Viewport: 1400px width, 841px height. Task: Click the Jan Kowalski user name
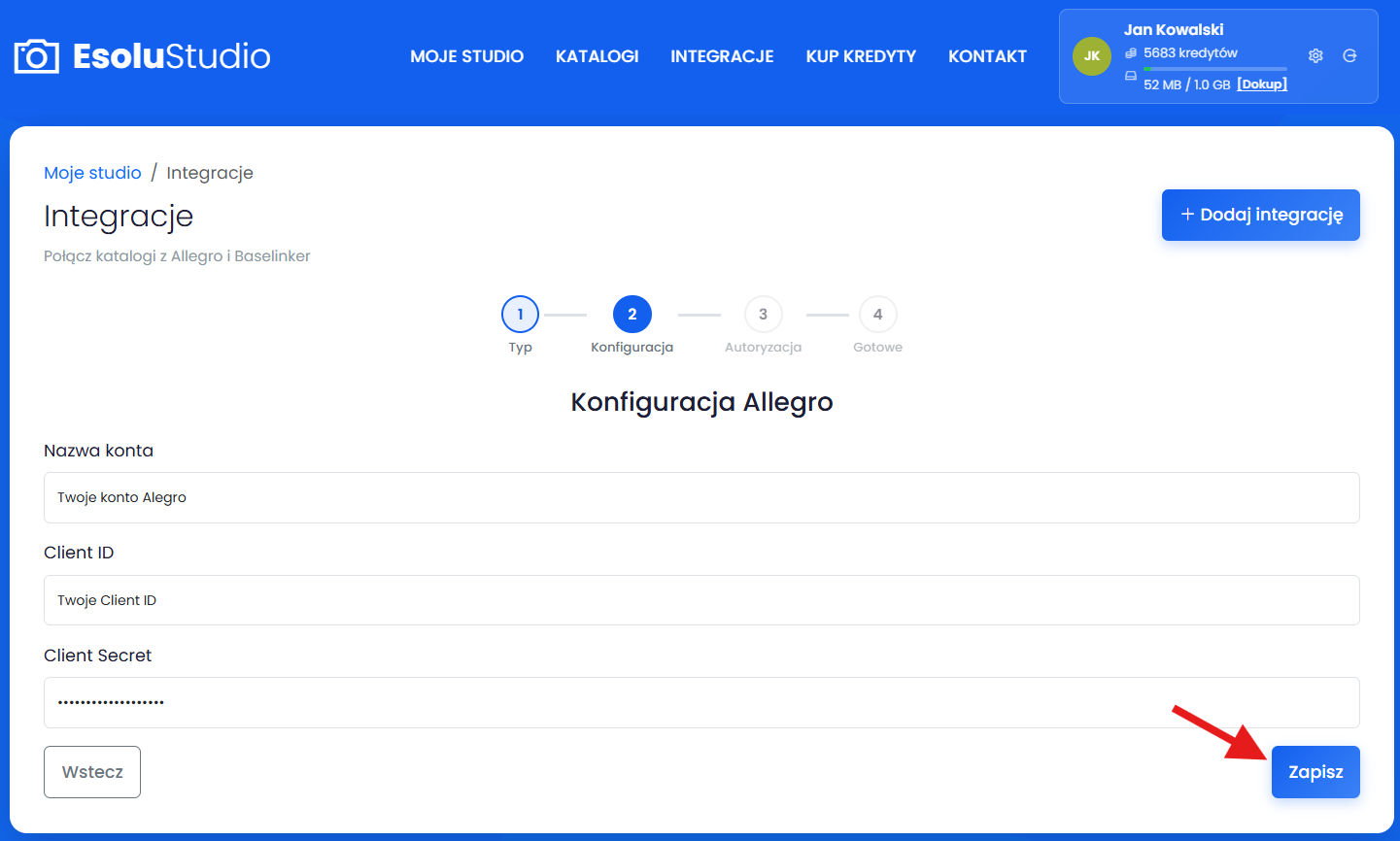coord(1174,30)
